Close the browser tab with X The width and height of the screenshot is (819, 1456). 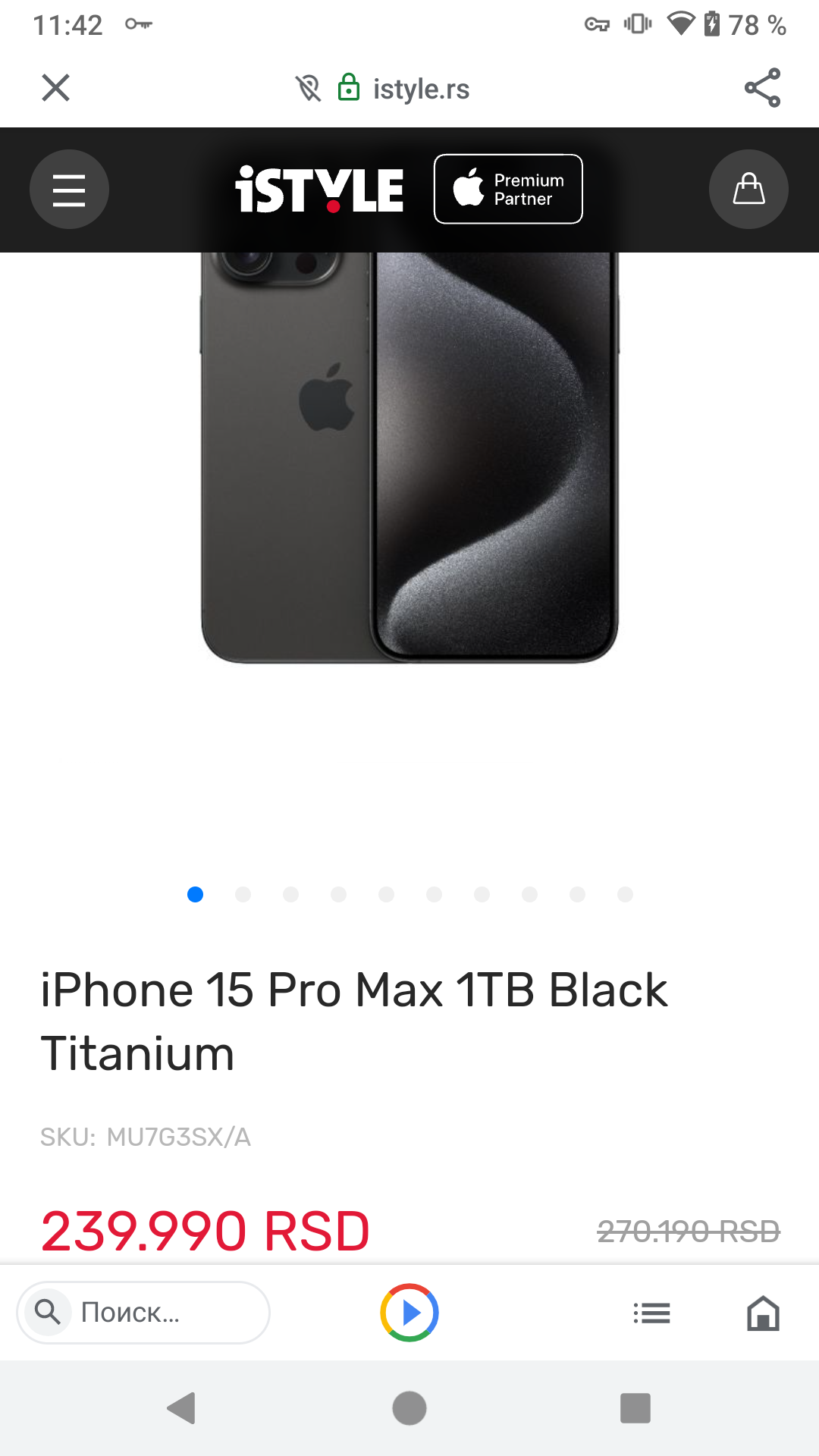coord(55,88)
